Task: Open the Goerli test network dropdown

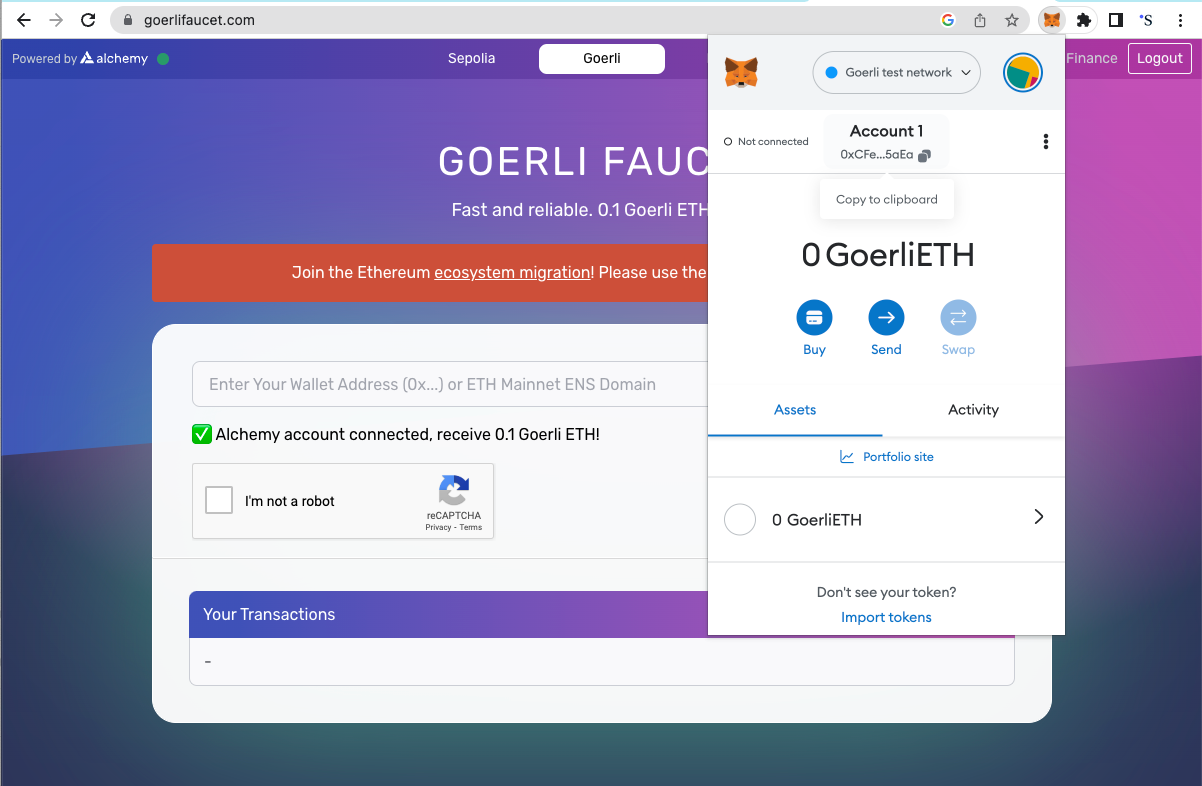Action: (x=897, y=73)
